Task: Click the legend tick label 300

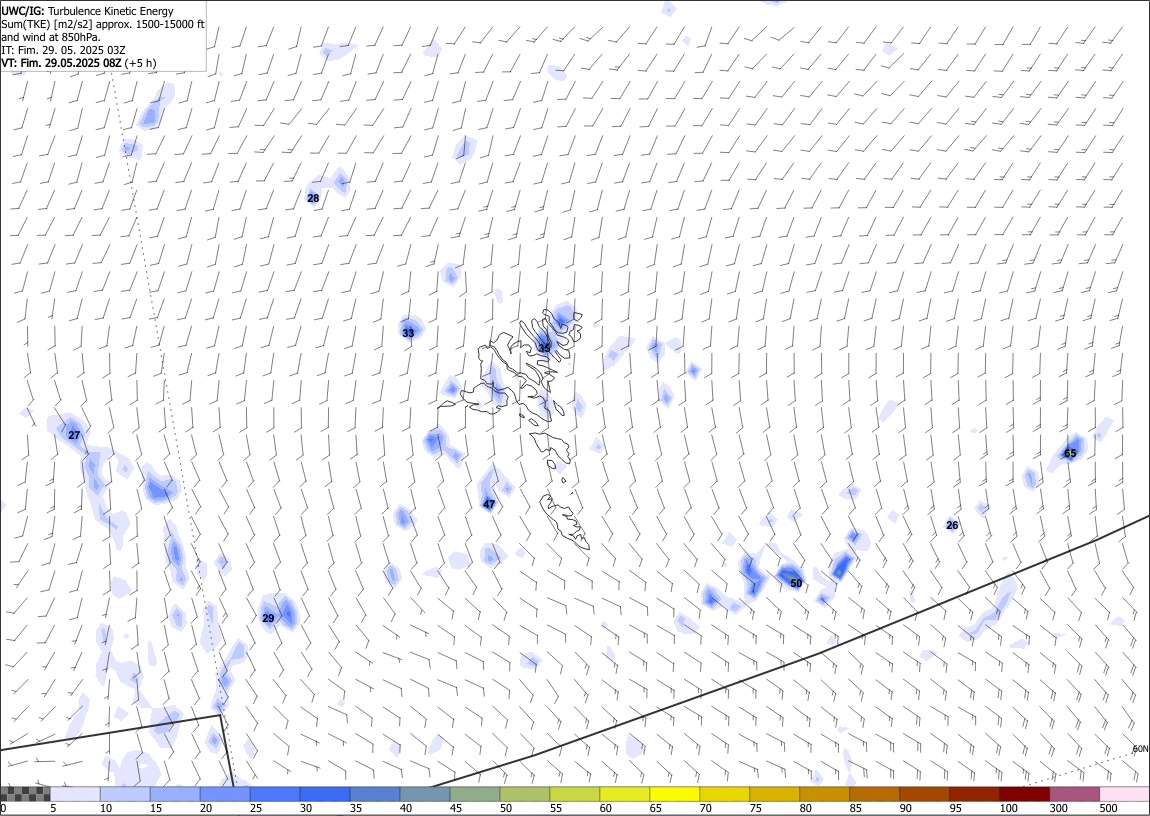Action: [1058, 809]
